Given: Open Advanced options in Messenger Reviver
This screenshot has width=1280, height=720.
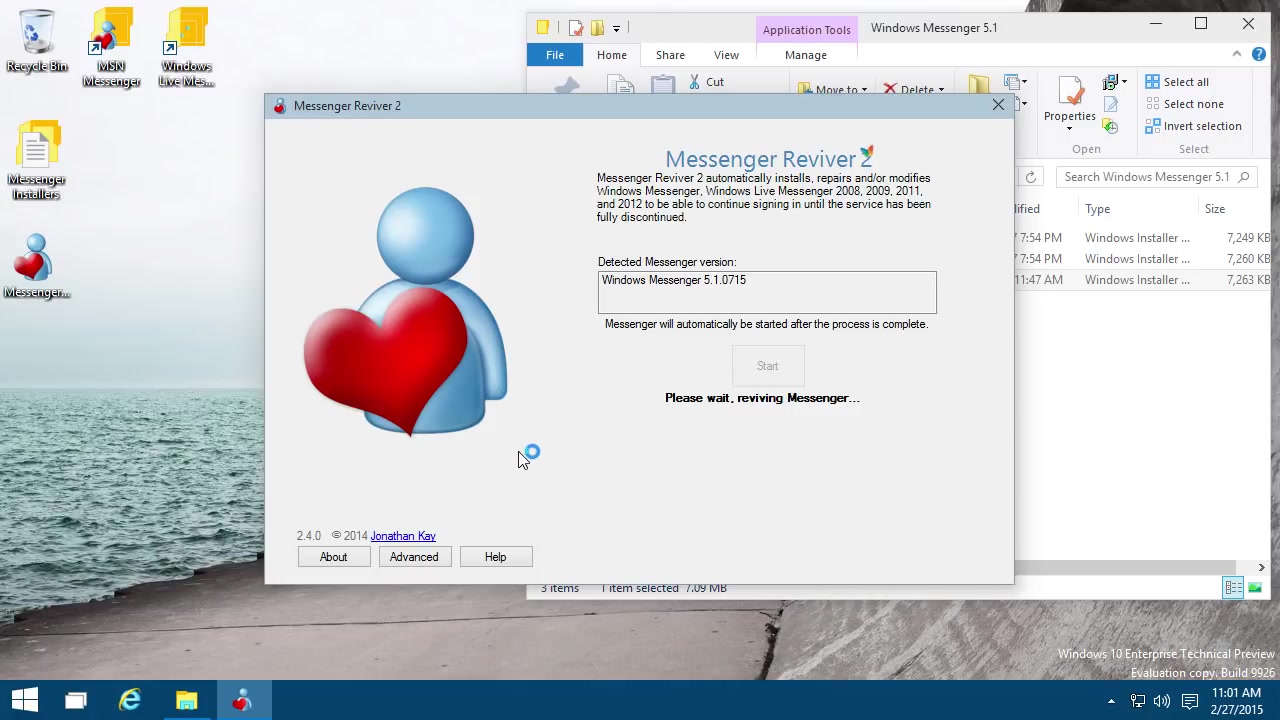Looking at the screenshot, I should click(414, 557).
